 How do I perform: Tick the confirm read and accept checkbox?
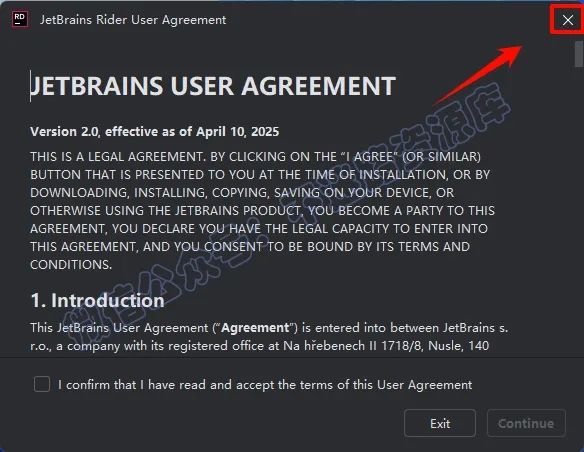[x=42, y=384]
